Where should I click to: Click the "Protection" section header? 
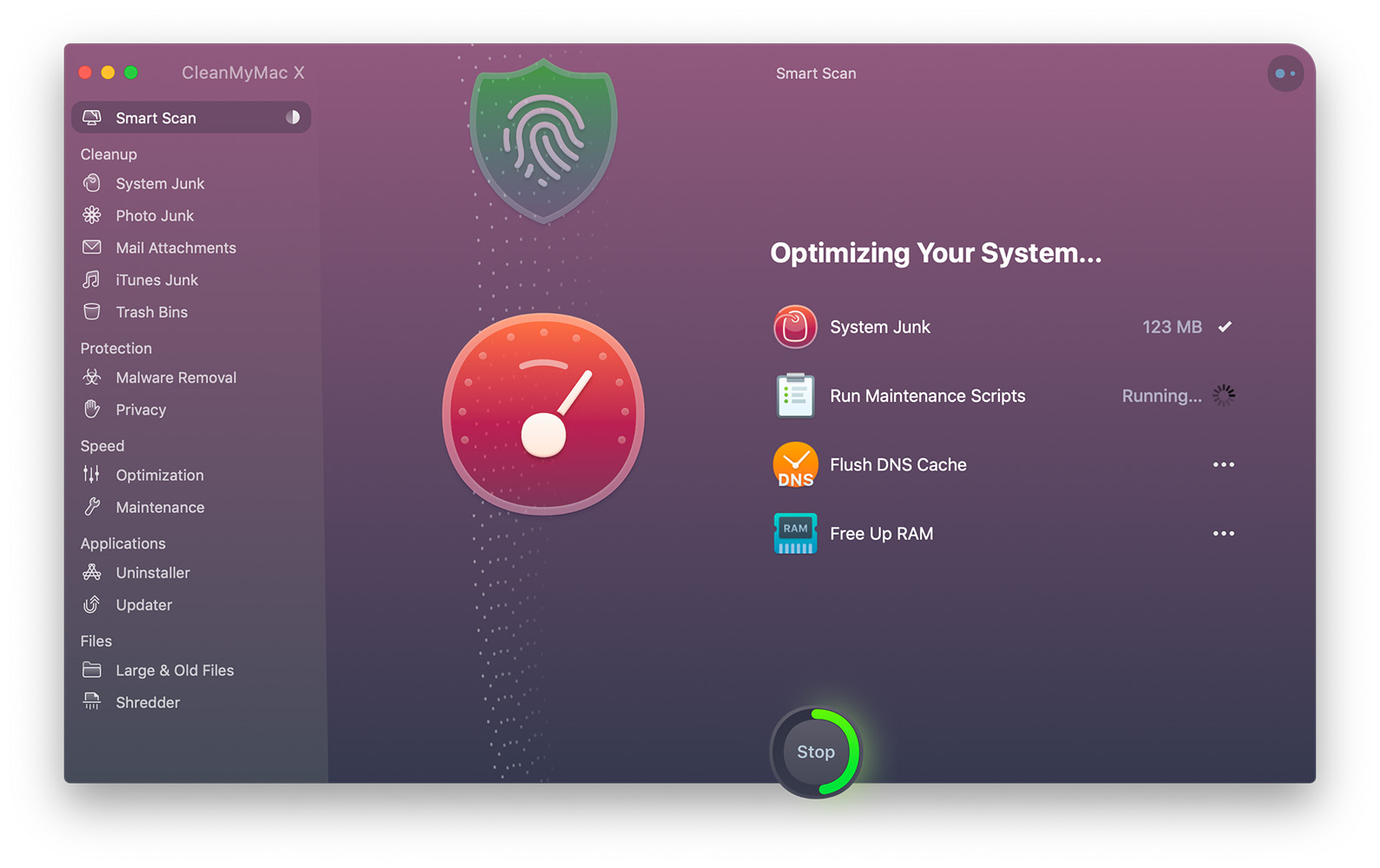click(116, 348)
